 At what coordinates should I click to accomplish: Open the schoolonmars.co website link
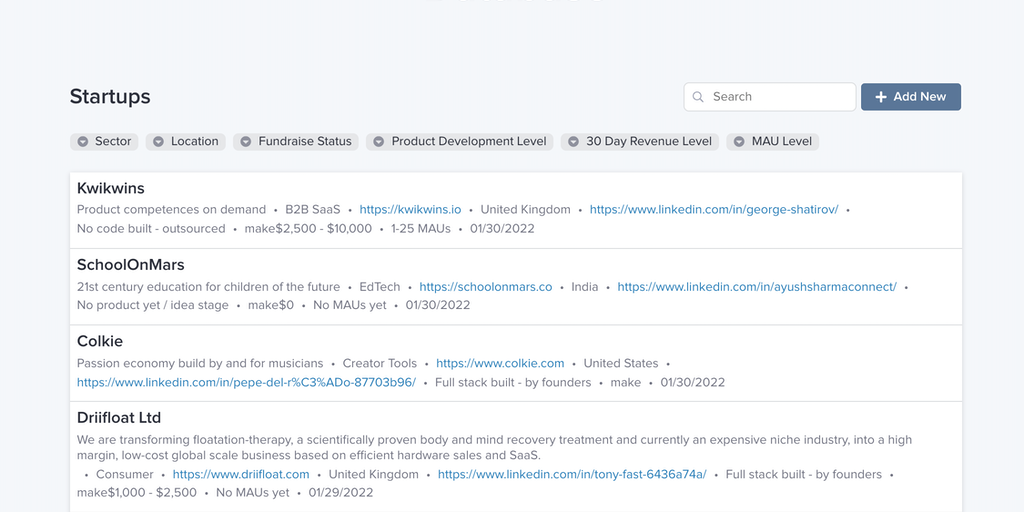(x=485, y=287)
